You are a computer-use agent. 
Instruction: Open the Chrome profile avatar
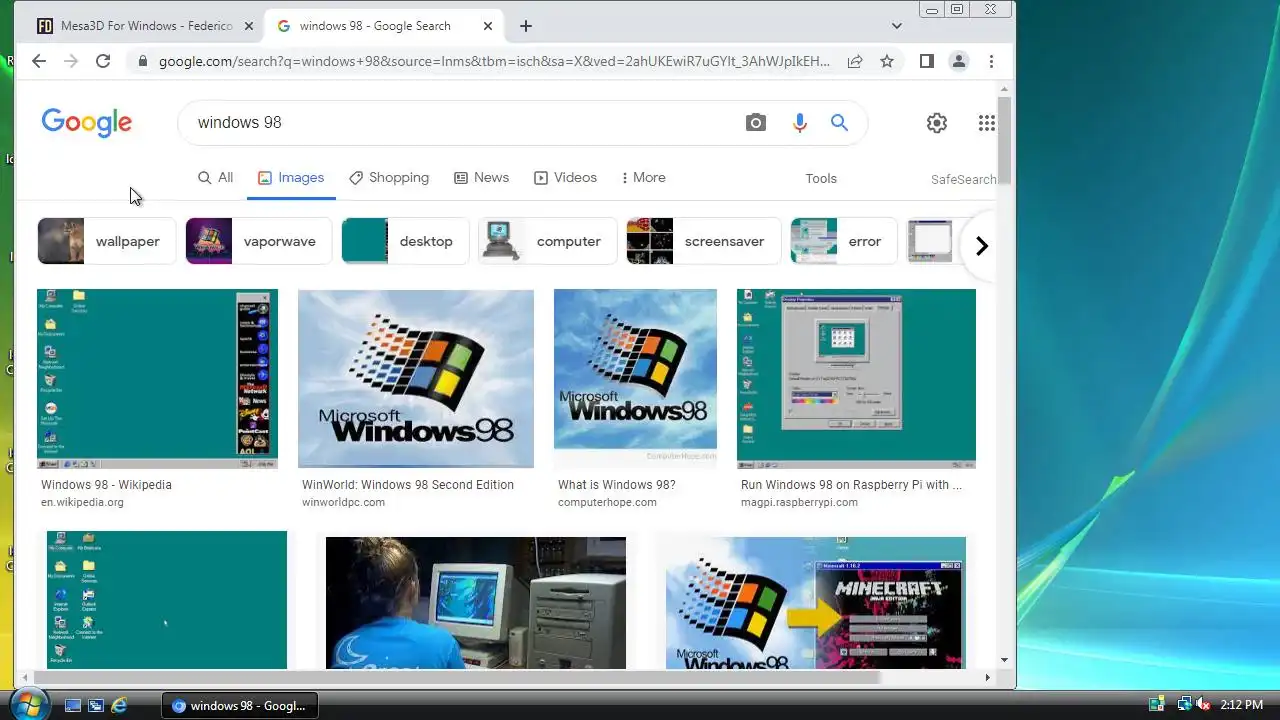pos(959,61)
